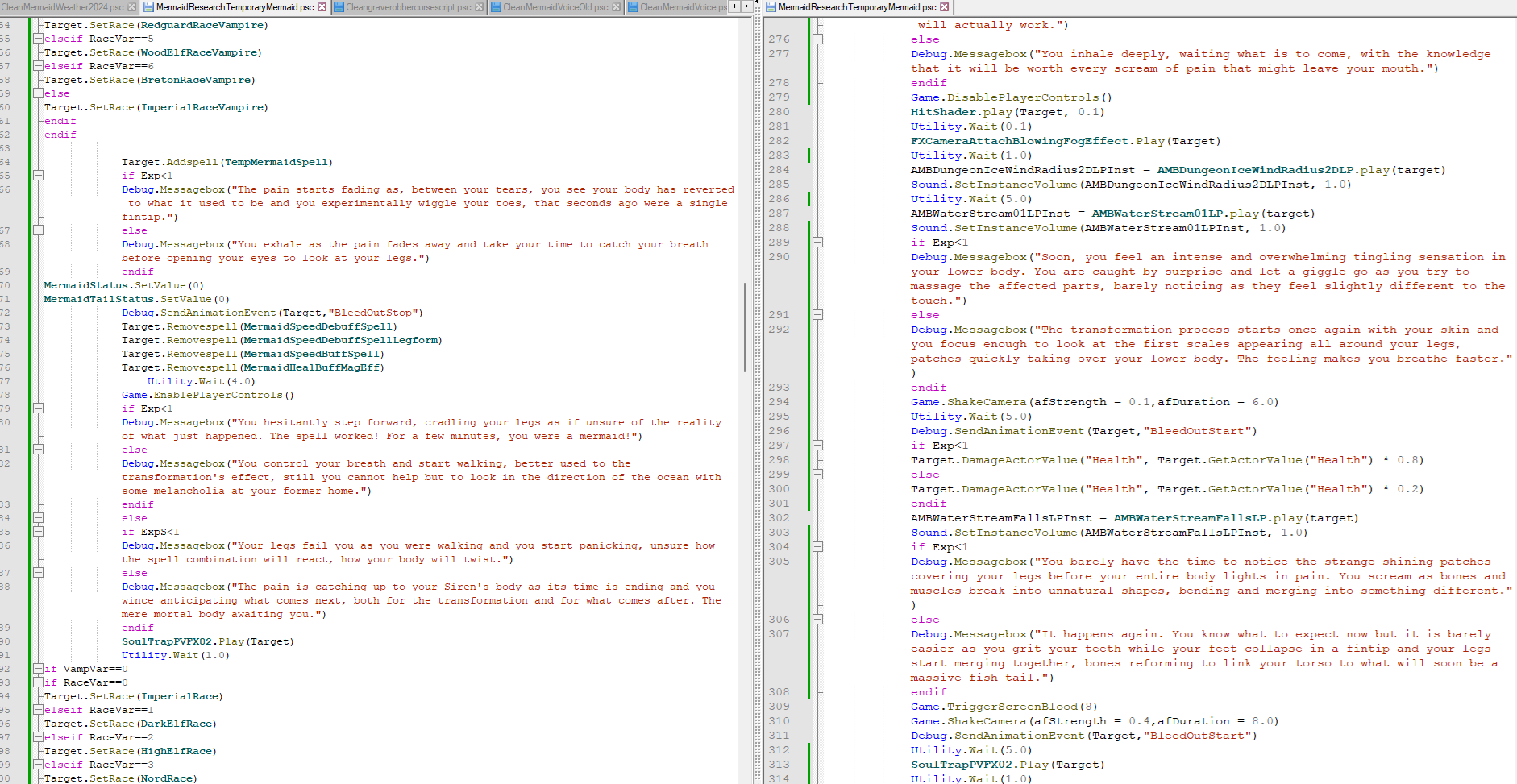
Task: Click line number 309 in right pane
Action: click(x=779, y=707)
